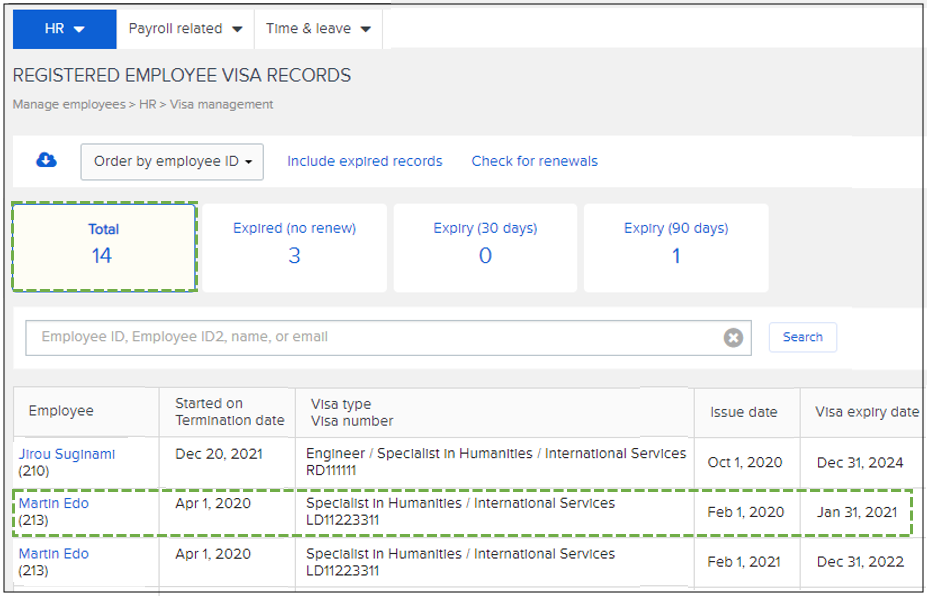The width and height of the screenshot is (927, 596).
Task: Select the Total 14 summary card
Action: (x=104, y=247)
